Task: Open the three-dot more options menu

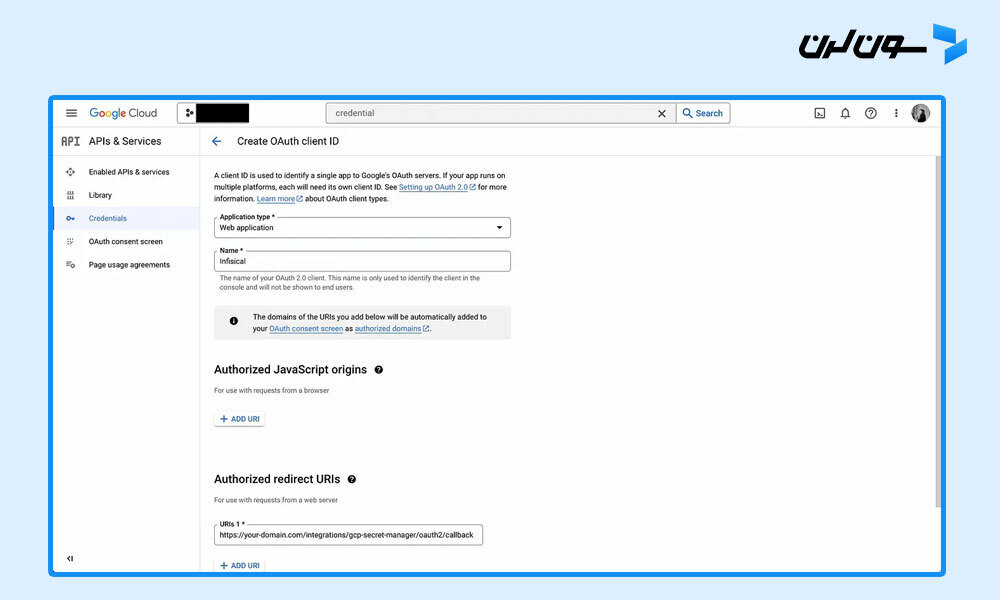Action: pos(896,113)
